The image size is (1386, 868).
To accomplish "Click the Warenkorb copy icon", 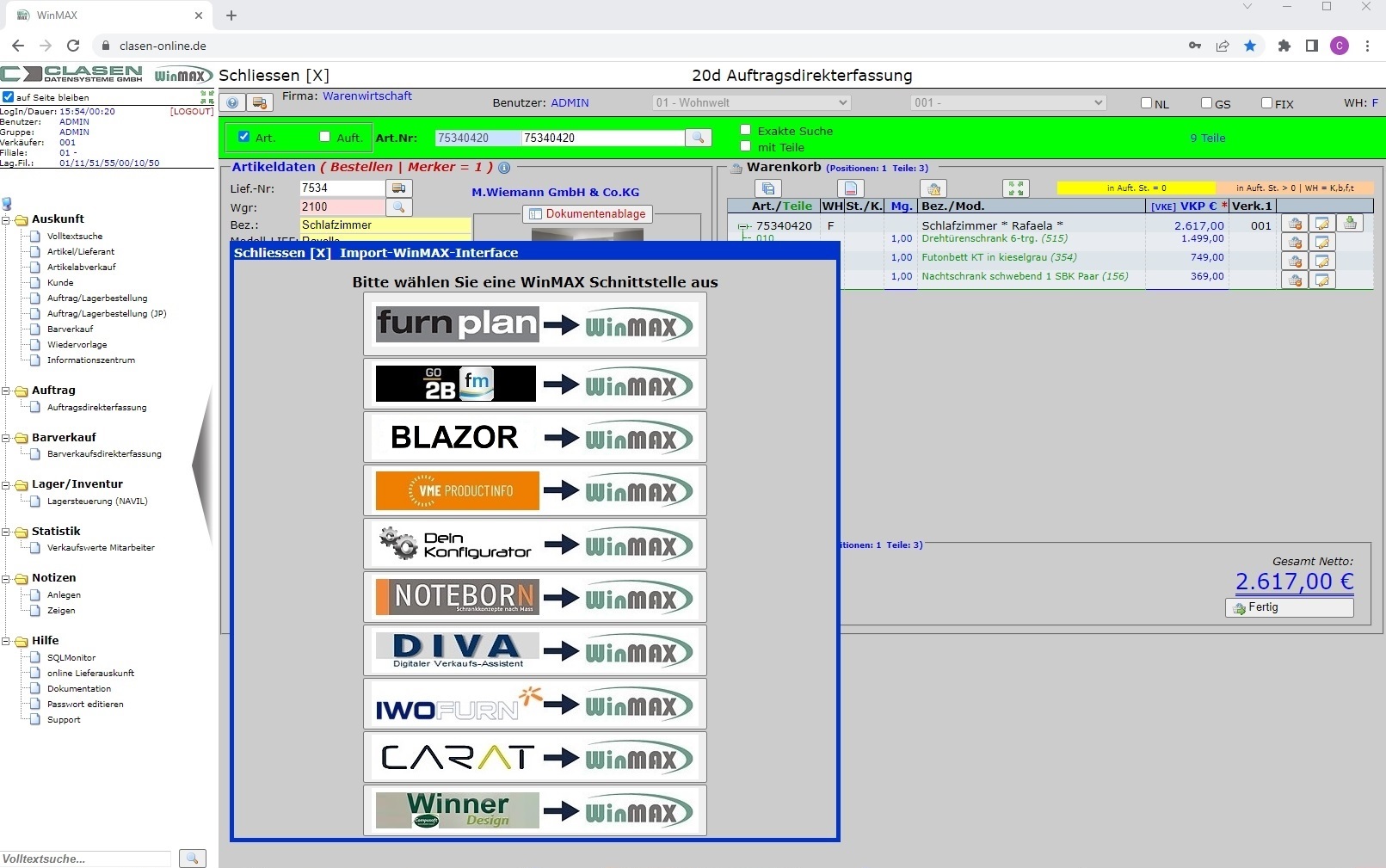I will [x=767, y=188].
